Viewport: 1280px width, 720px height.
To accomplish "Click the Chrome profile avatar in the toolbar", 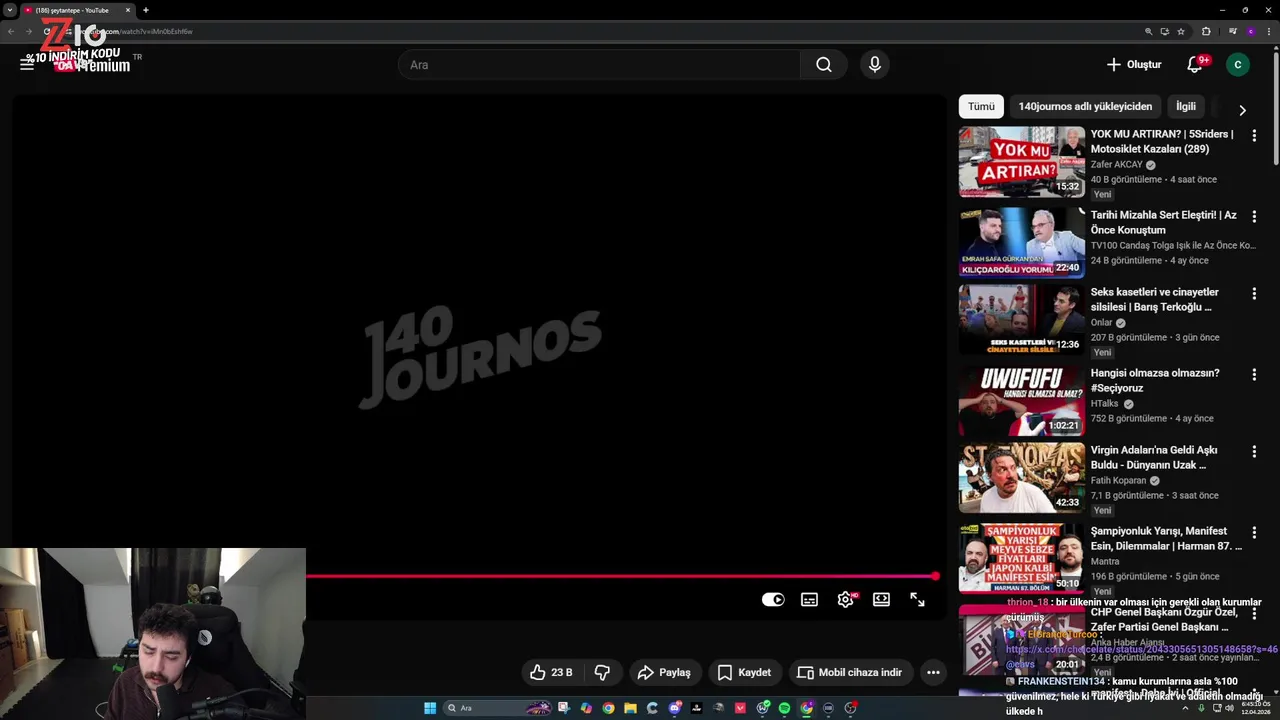I will point(1251,31).
